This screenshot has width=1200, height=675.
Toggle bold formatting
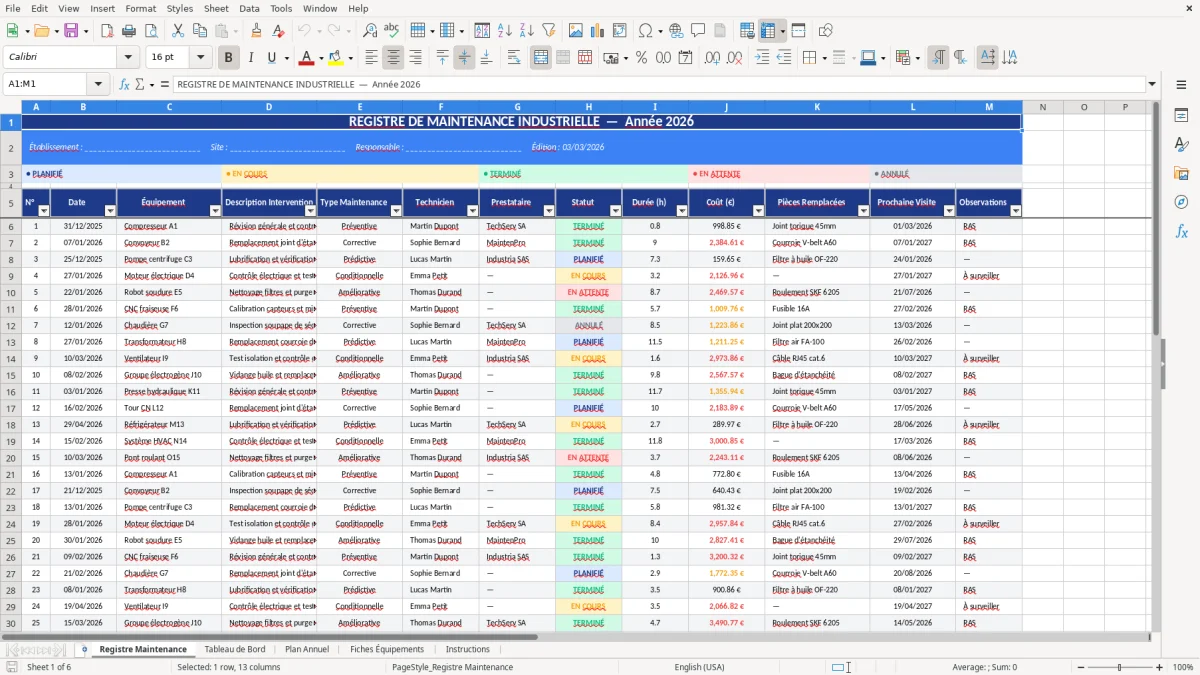[x=228, y=57]
